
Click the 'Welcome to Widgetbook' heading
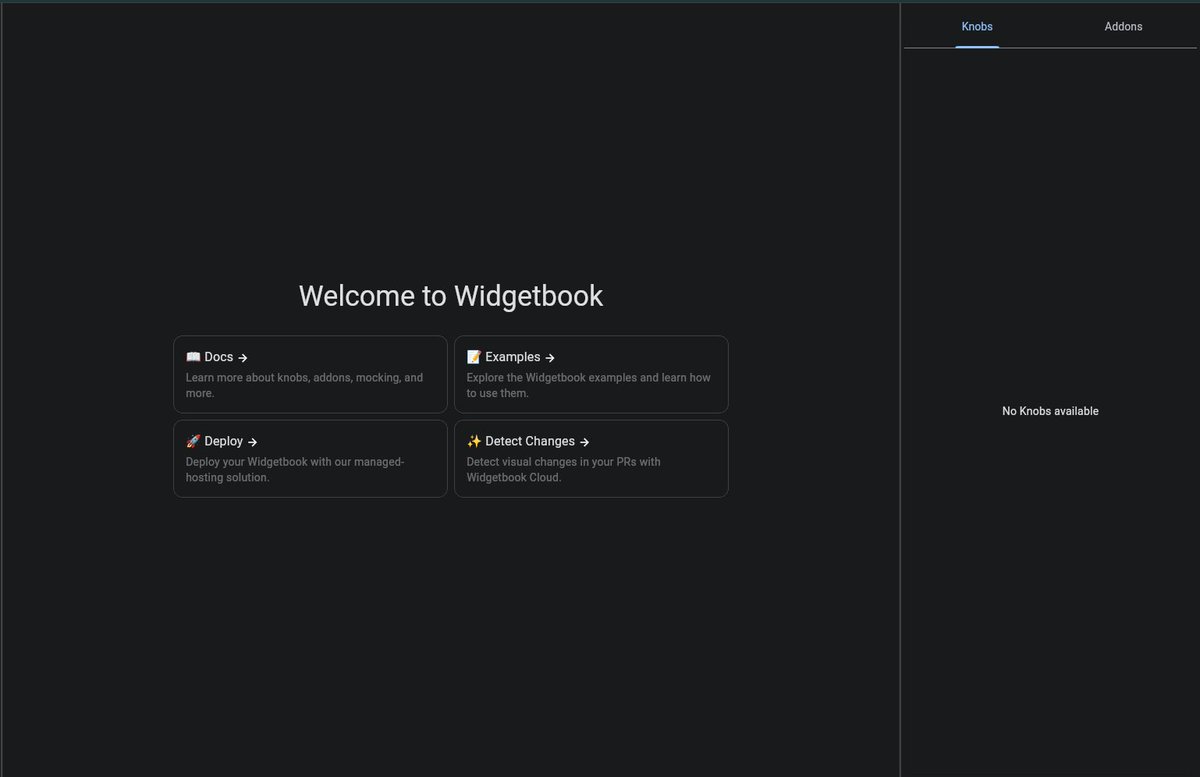[x=451, y=296]
